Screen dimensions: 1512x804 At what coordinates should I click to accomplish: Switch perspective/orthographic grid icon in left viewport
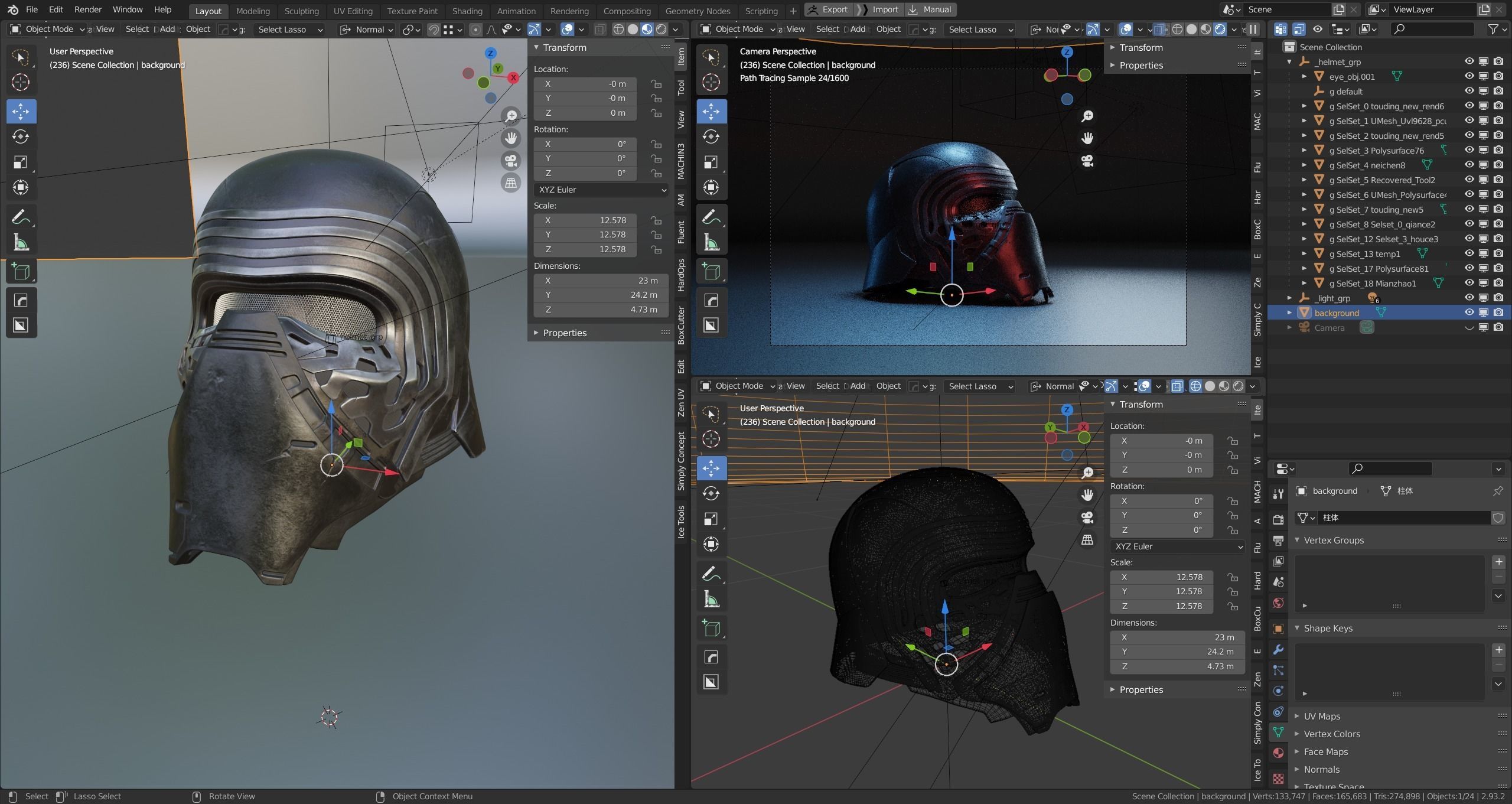(511, 183)
